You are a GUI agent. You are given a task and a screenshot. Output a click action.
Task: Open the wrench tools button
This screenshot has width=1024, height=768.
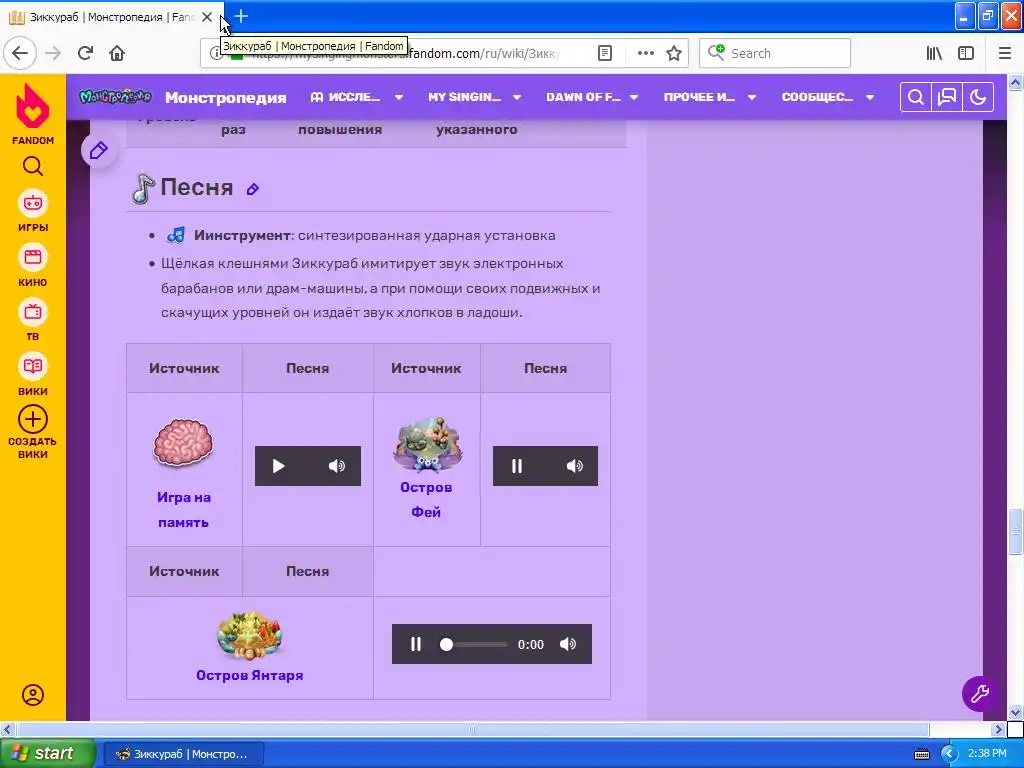click(979, 694)
